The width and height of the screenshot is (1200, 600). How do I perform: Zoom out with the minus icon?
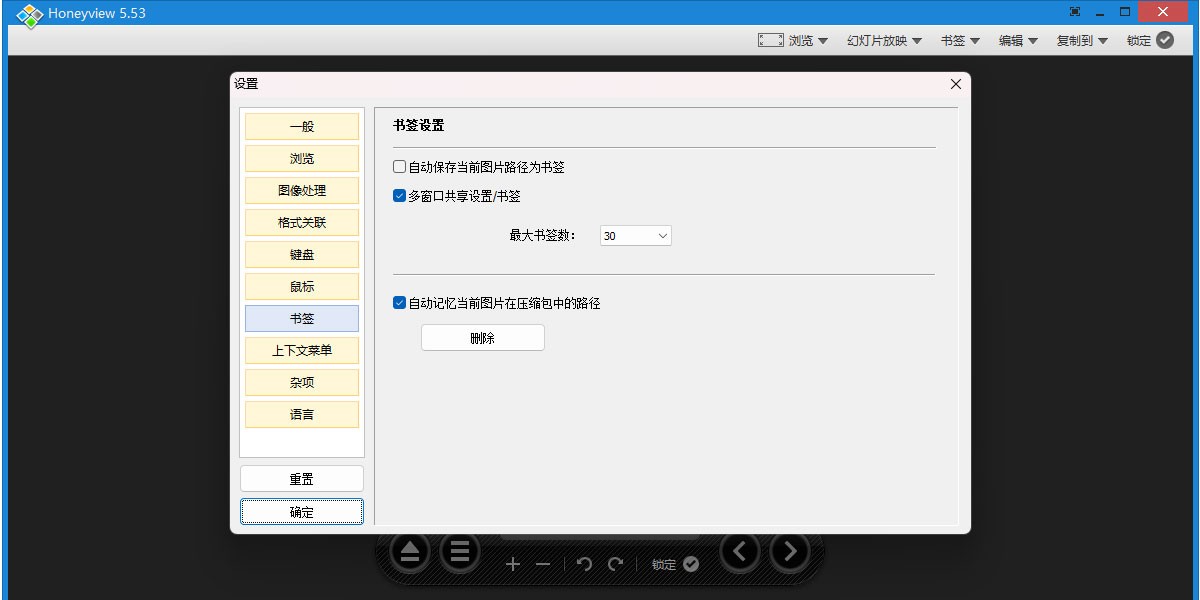click(543, 564)
